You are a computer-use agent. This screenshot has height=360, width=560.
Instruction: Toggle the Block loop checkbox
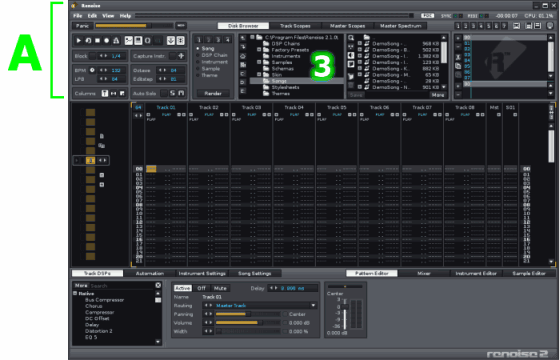coord(92,56)
